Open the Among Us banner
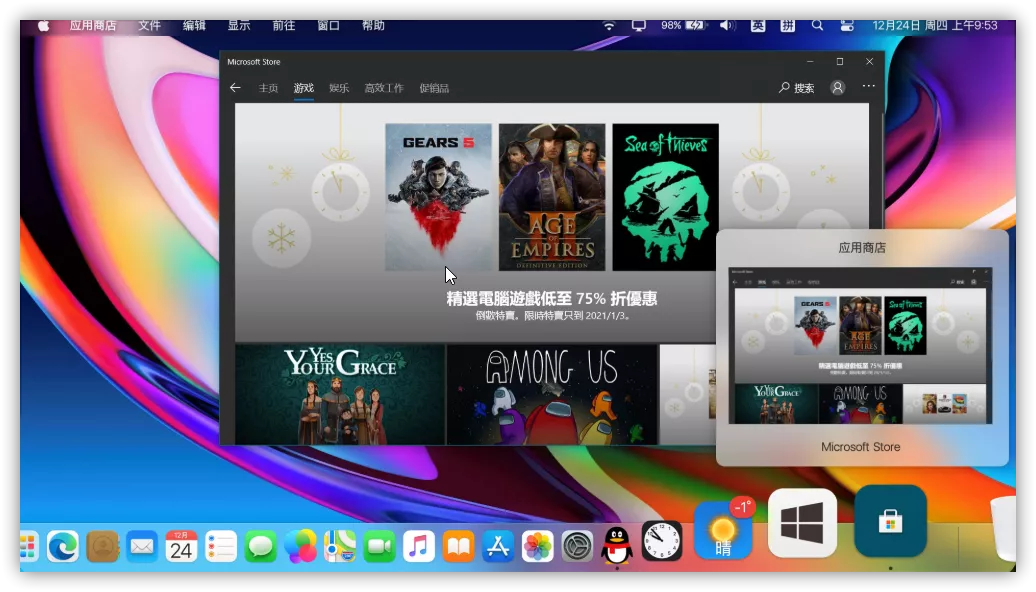The height and width of the screenshot is (592, 1036). 552,394
